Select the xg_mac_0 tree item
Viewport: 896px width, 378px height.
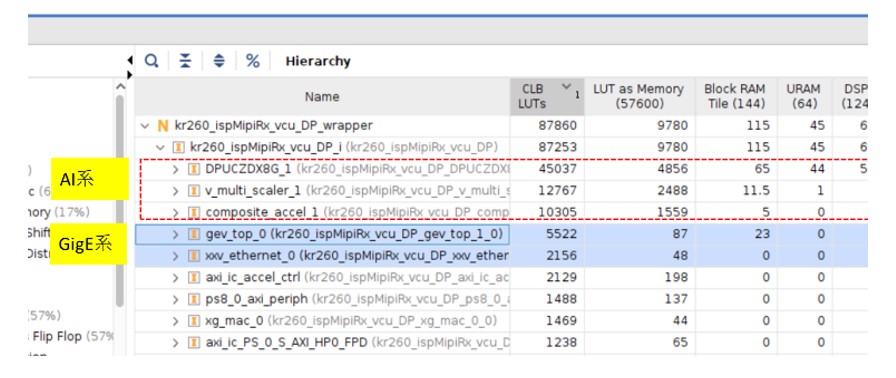point(234,321)
